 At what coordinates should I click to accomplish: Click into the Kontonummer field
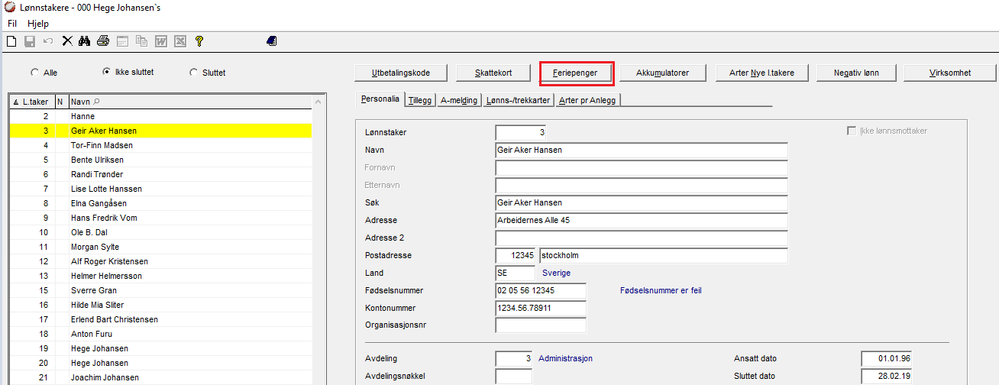tap(540, 308)
